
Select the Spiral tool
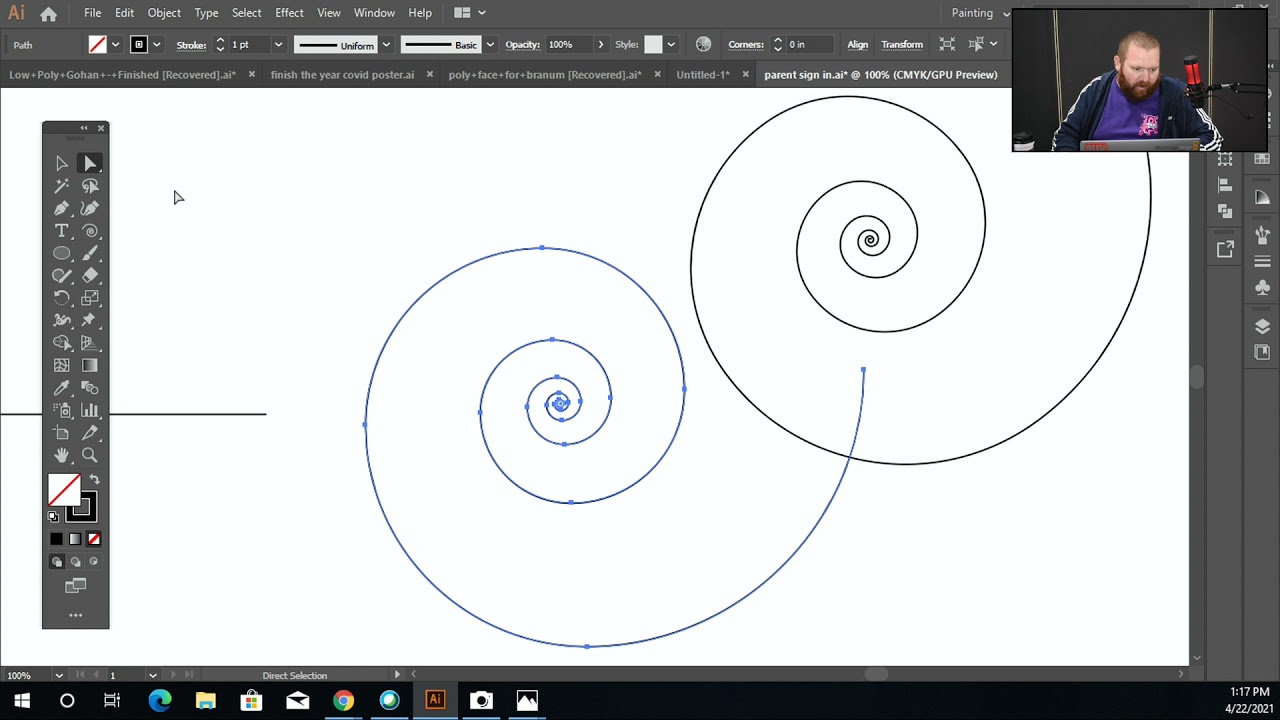[x=90, y=231]
